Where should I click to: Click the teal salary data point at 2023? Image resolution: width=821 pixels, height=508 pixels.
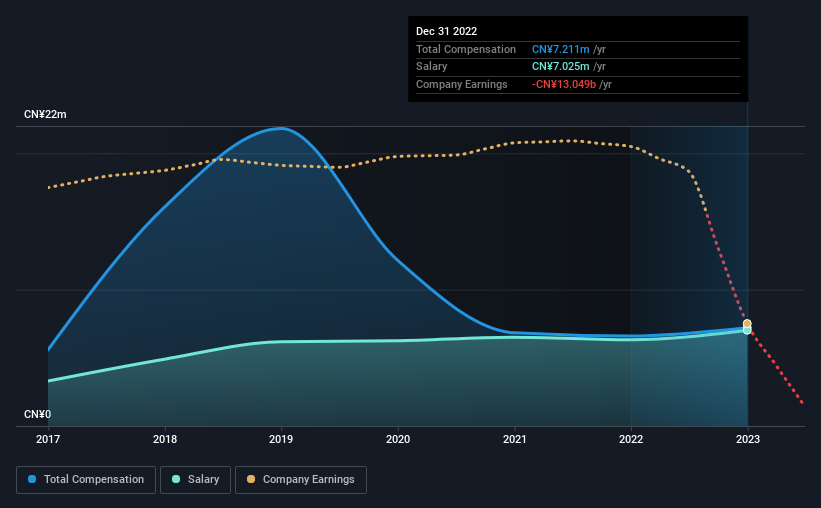coord(747,330)
